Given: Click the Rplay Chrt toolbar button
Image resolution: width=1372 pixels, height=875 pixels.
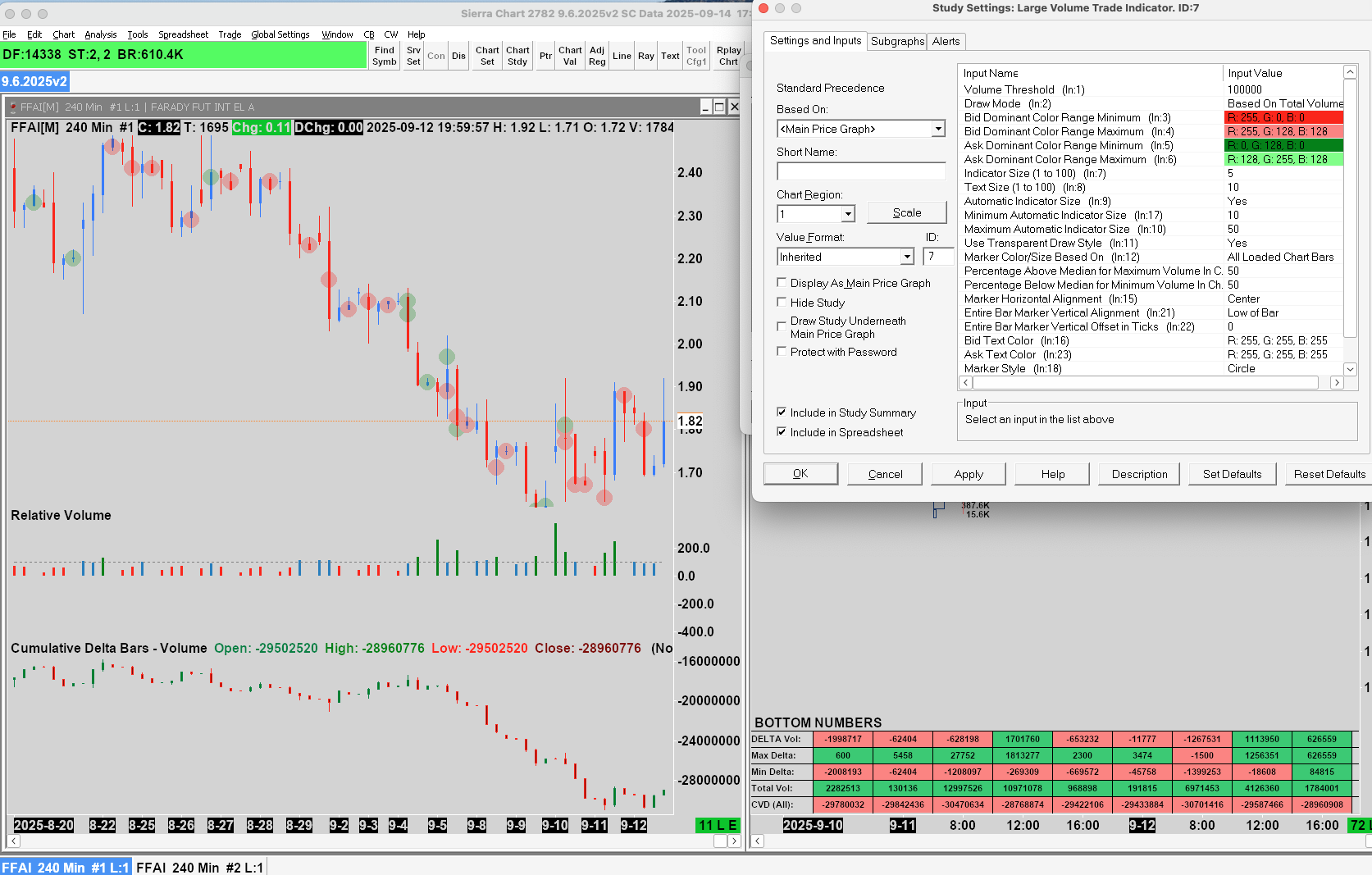Looking at the screenshot, I should click(728, 56).
